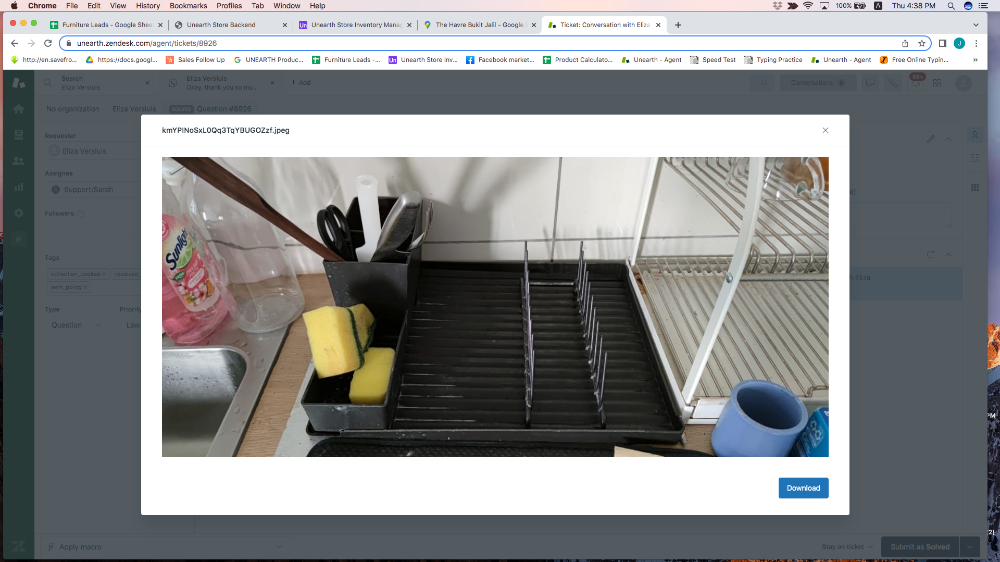The height and width of the screenshot is (562, 1000).
Task: Show more bookmarks overflow chevron
Action: [x=975, y=60]
